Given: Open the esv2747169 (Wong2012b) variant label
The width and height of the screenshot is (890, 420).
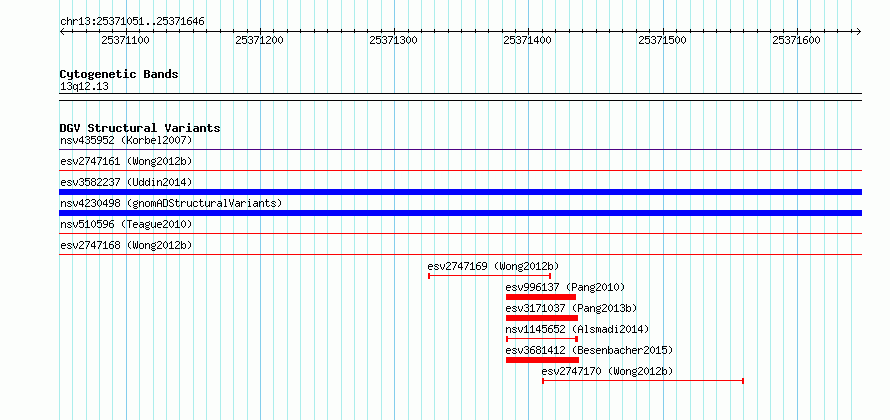Looking at the screenshot, I should click(x=493, y=266).
